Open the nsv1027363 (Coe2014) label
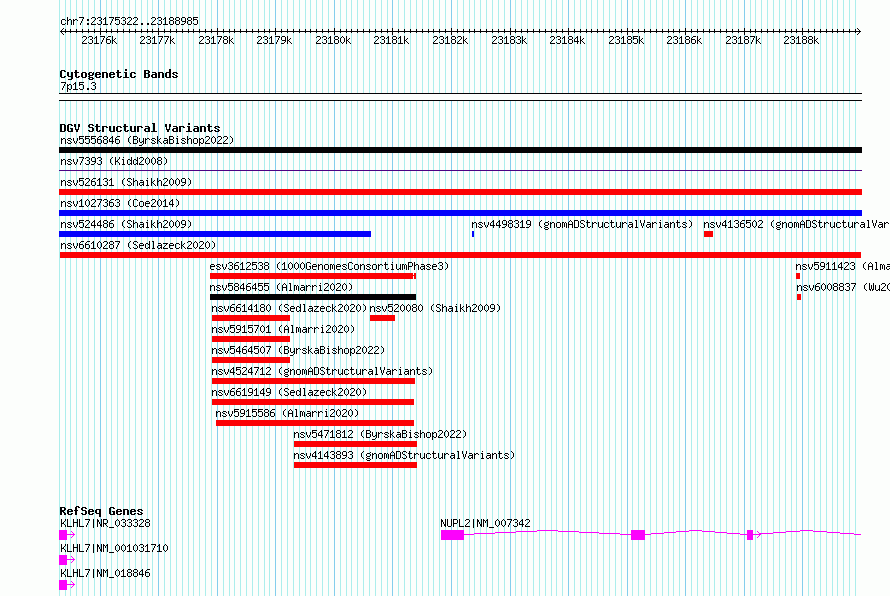Screen dimensions: 890x596 click(120, 203)
